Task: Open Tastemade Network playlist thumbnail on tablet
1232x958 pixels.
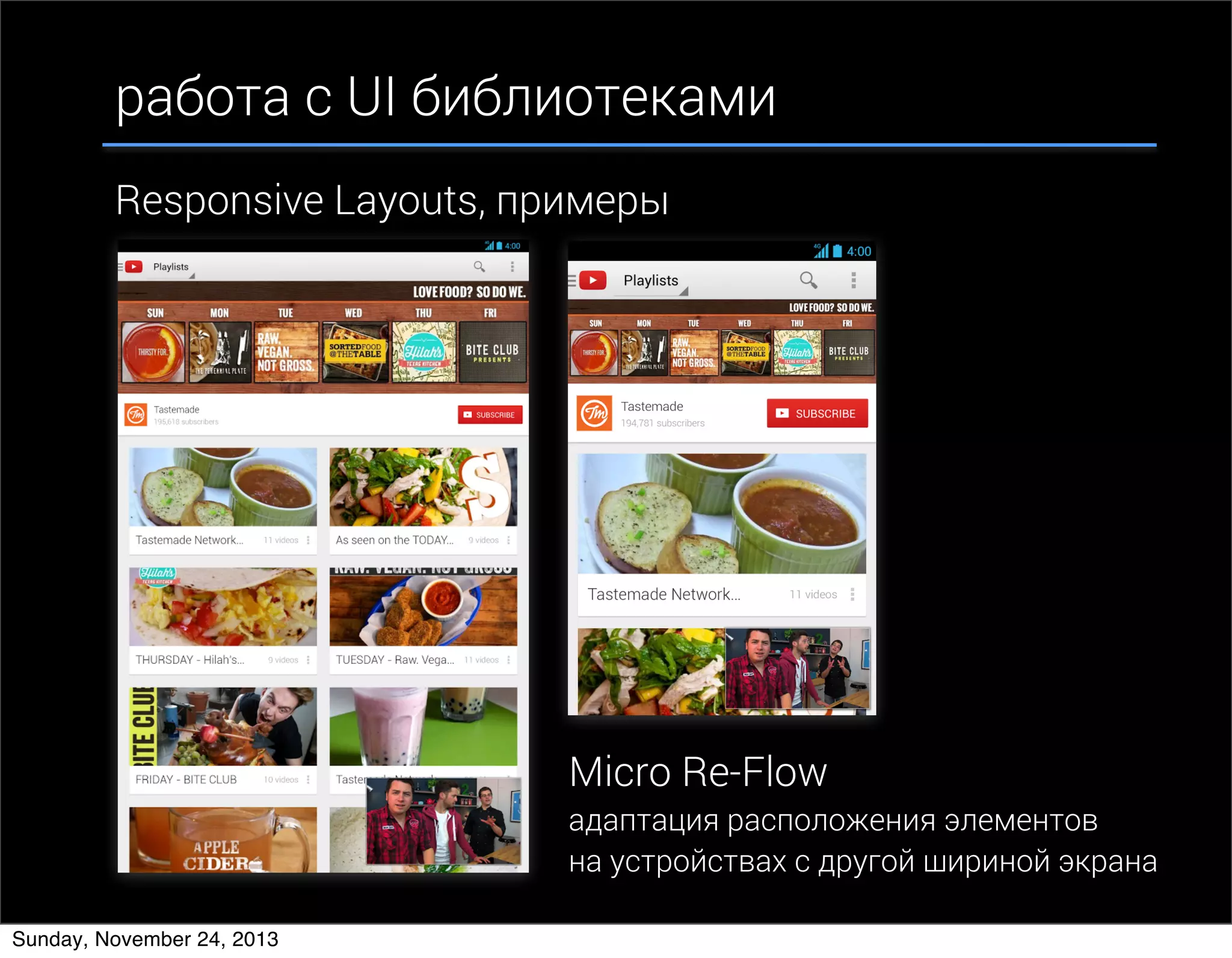Action: point(223,487)
